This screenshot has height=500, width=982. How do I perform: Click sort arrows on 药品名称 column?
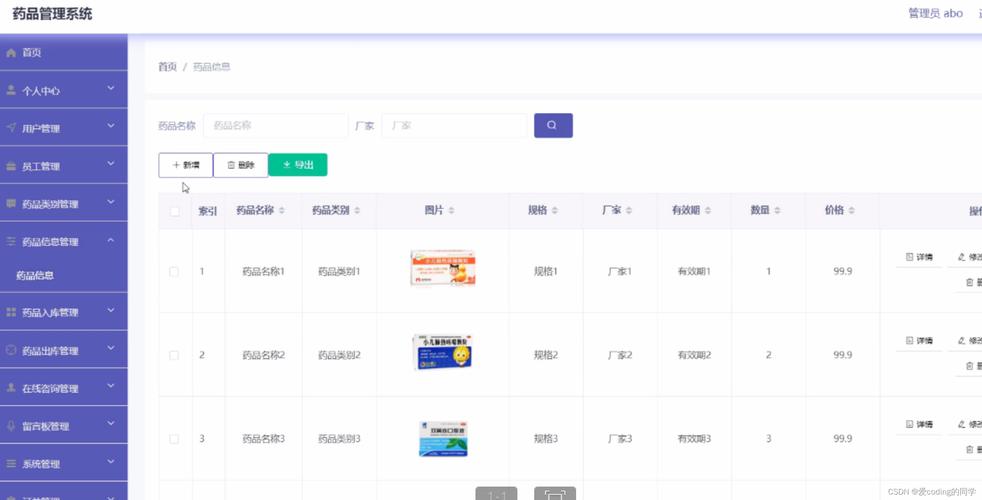282,211
